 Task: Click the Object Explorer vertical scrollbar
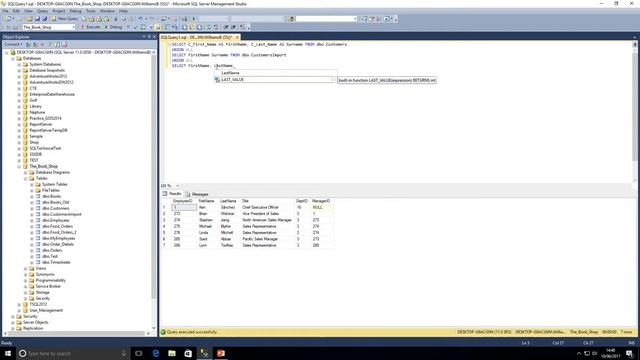pos(154,176)
